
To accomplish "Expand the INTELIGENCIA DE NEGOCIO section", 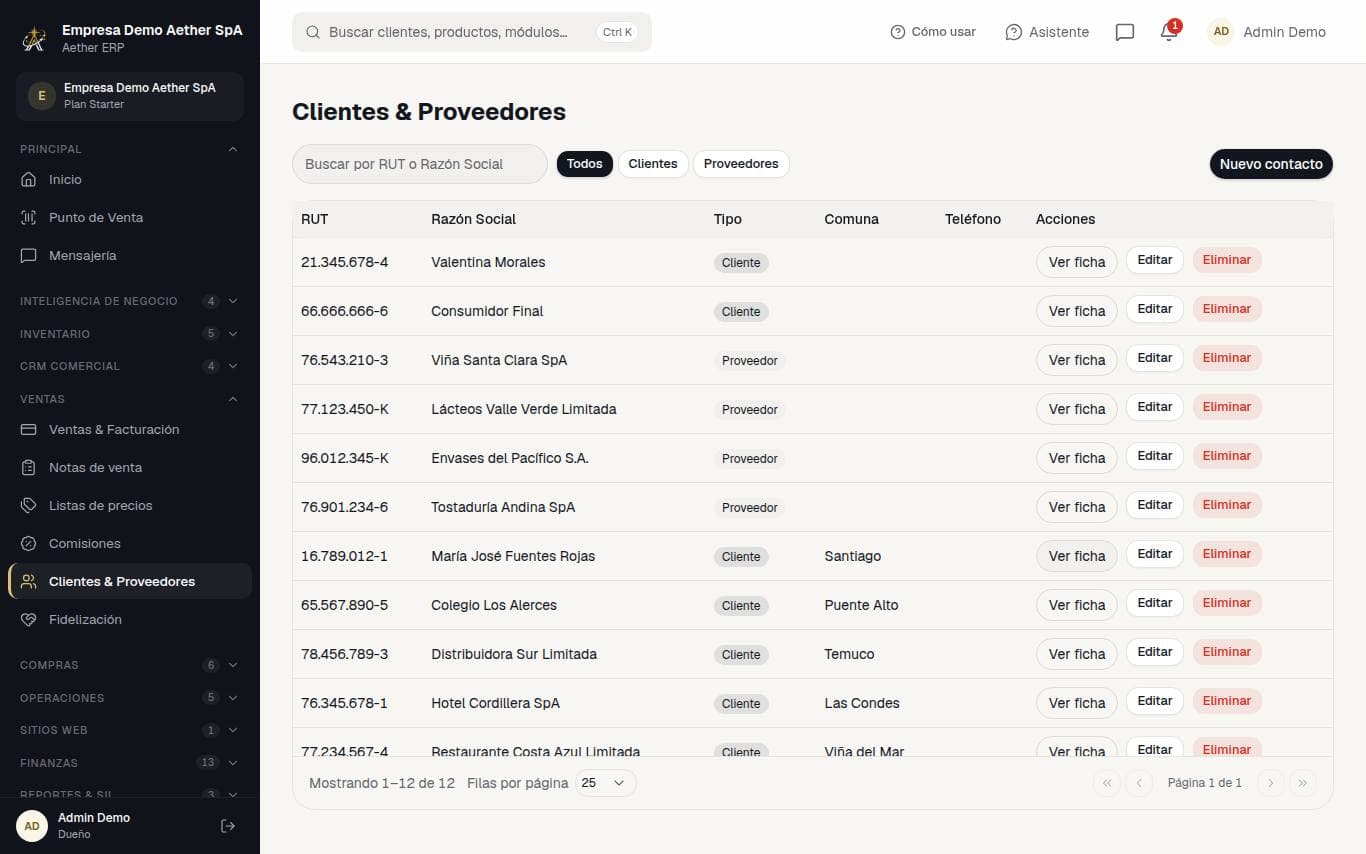I will click(130, 301).
